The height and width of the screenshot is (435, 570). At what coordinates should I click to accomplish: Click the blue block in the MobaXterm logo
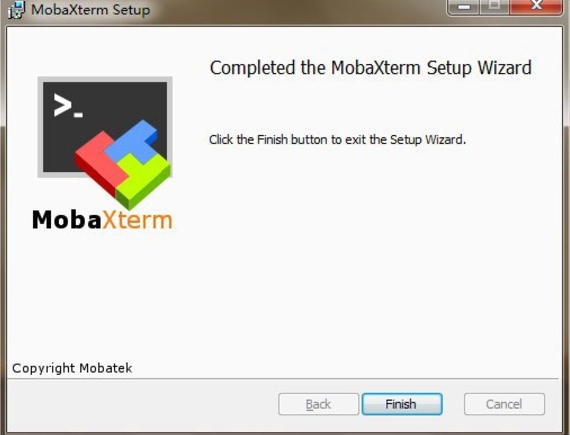point(133,142)
